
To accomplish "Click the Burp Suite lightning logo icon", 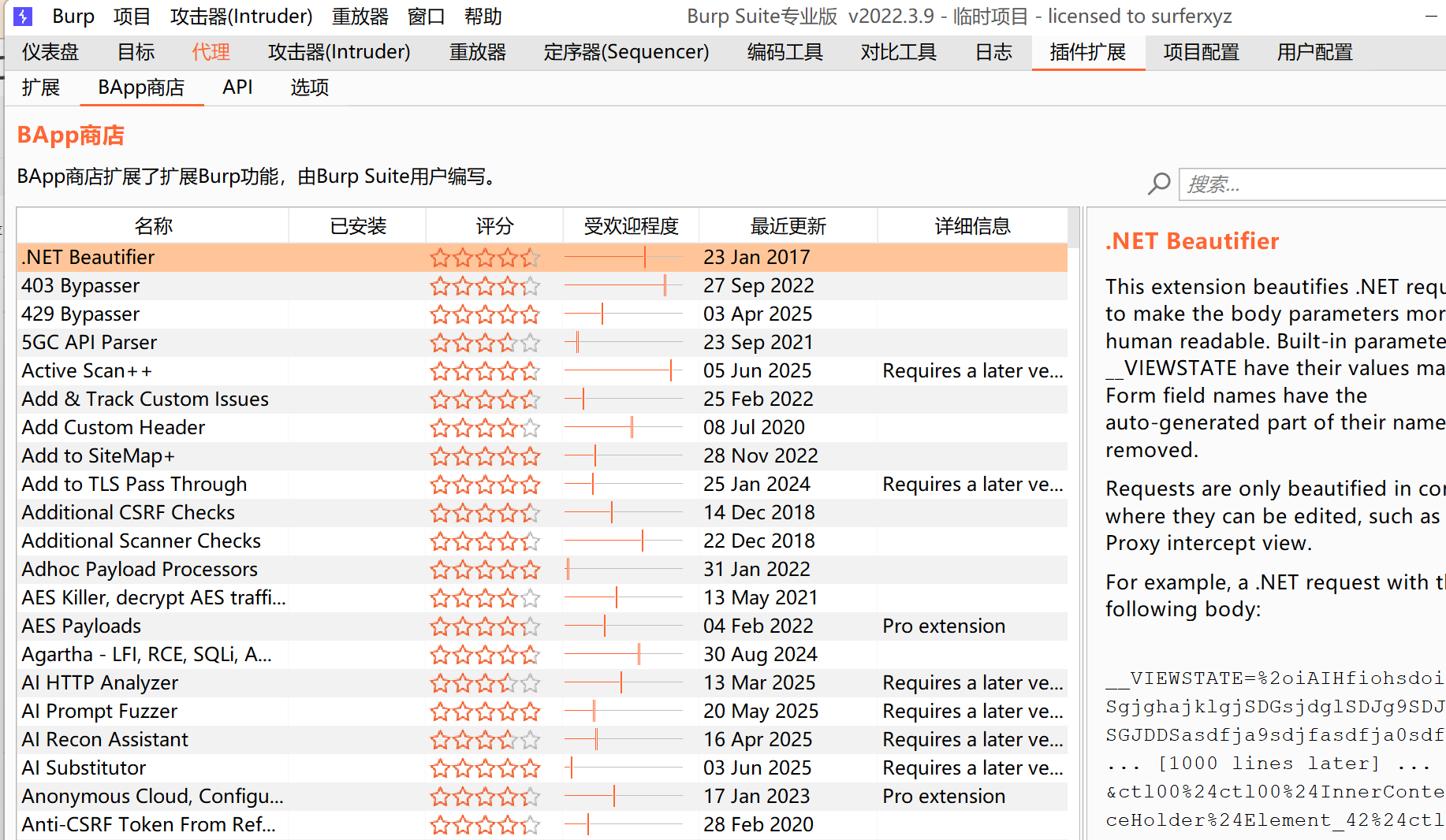I will (x=24, y=16).
